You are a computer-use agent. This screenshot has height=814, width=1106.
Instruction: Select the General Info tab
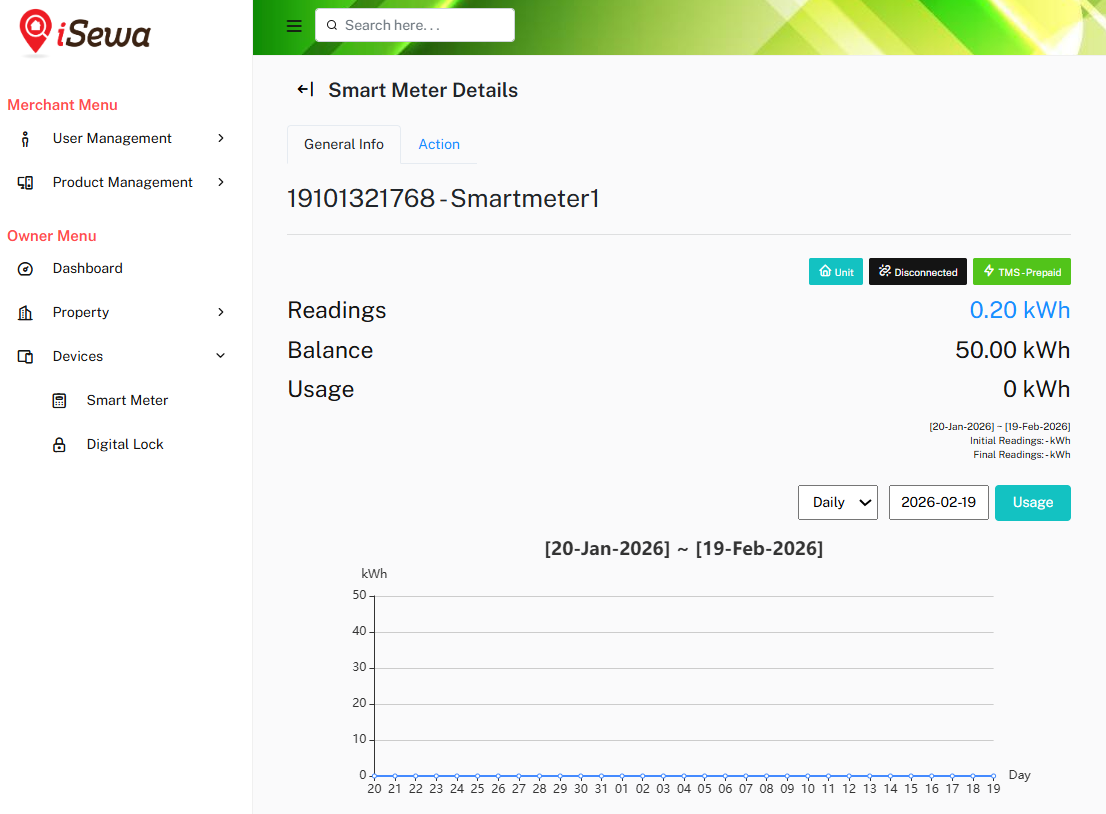pyautogui.click(x=344, y=145)
